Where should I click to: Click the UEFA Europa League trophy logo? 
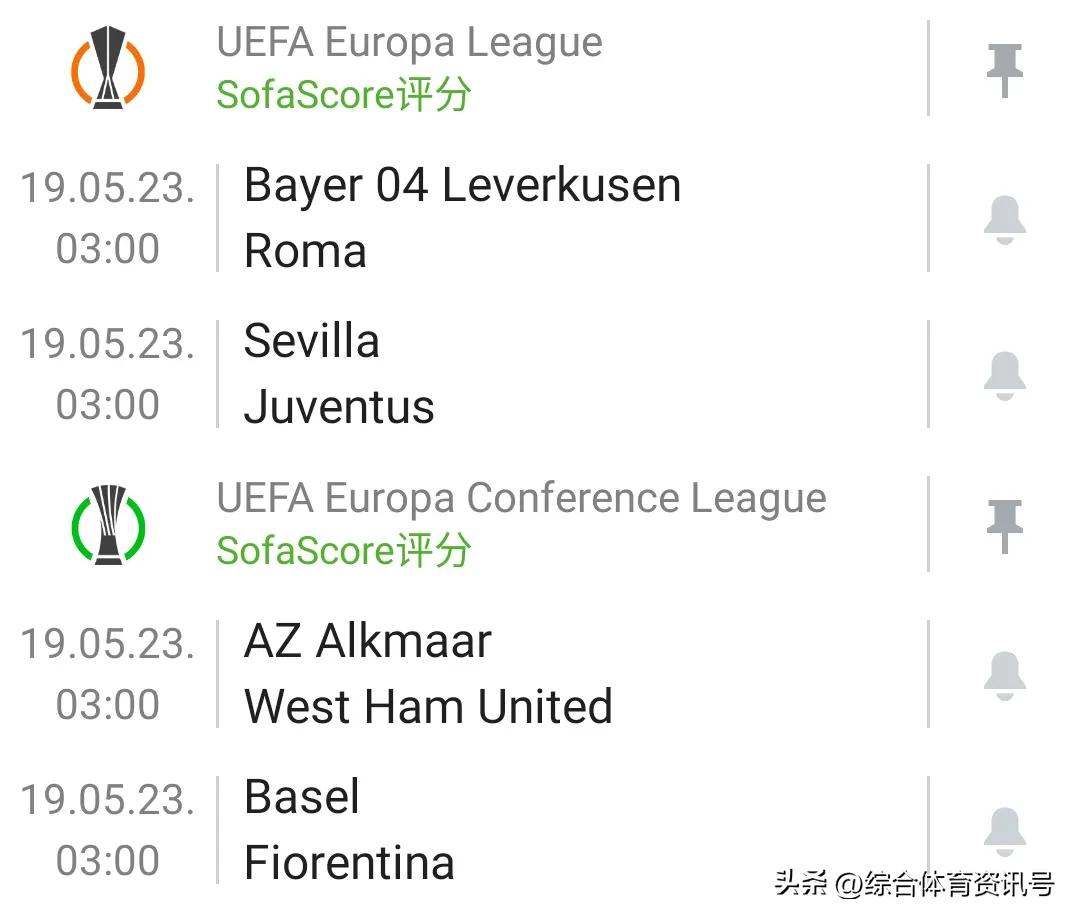108,68
